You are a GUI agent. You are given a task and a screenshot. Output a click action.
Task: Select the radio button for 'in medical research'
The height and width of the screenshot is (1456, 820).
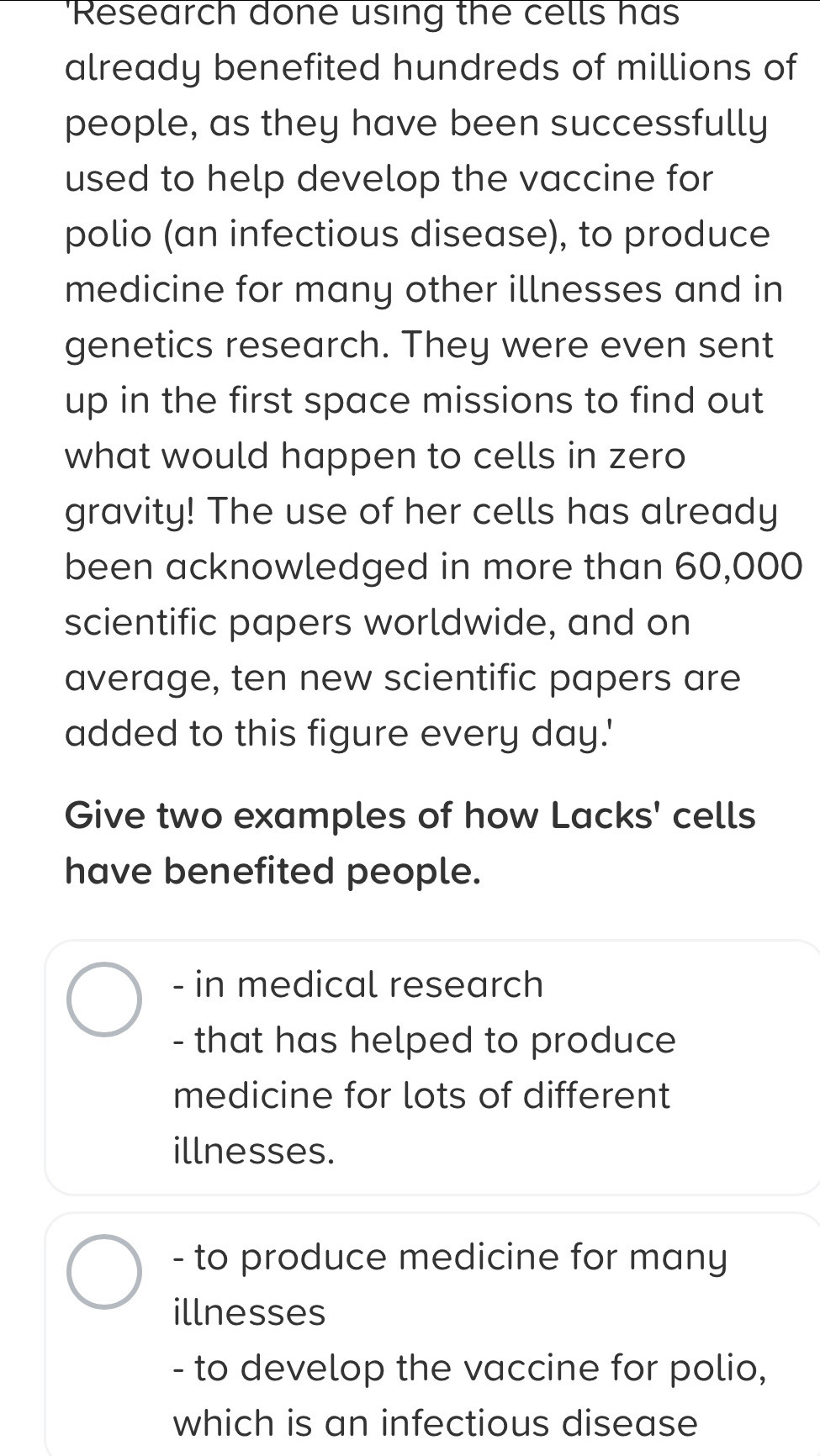coord(104,999)
